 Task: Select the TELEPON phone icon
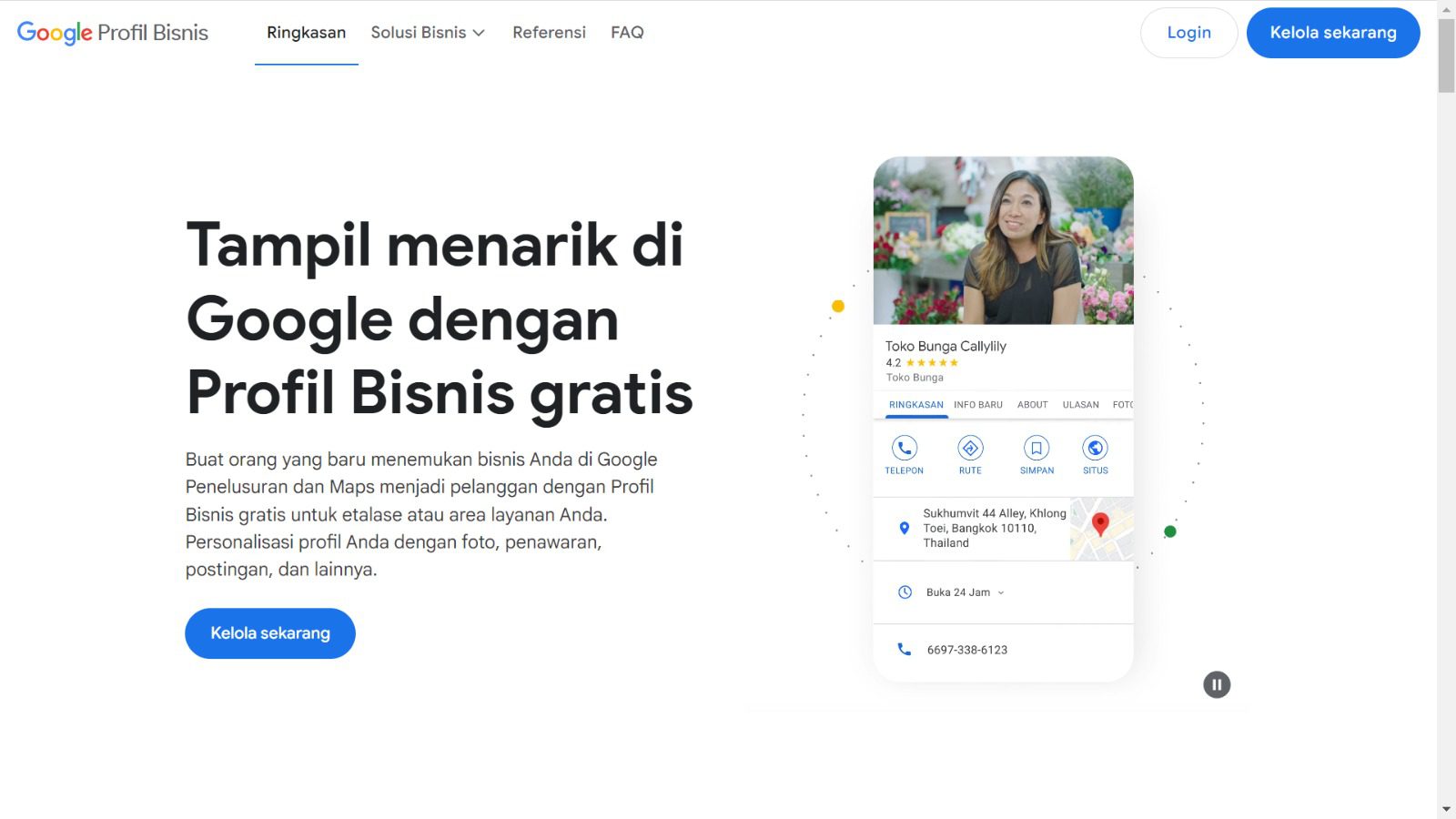904,448
